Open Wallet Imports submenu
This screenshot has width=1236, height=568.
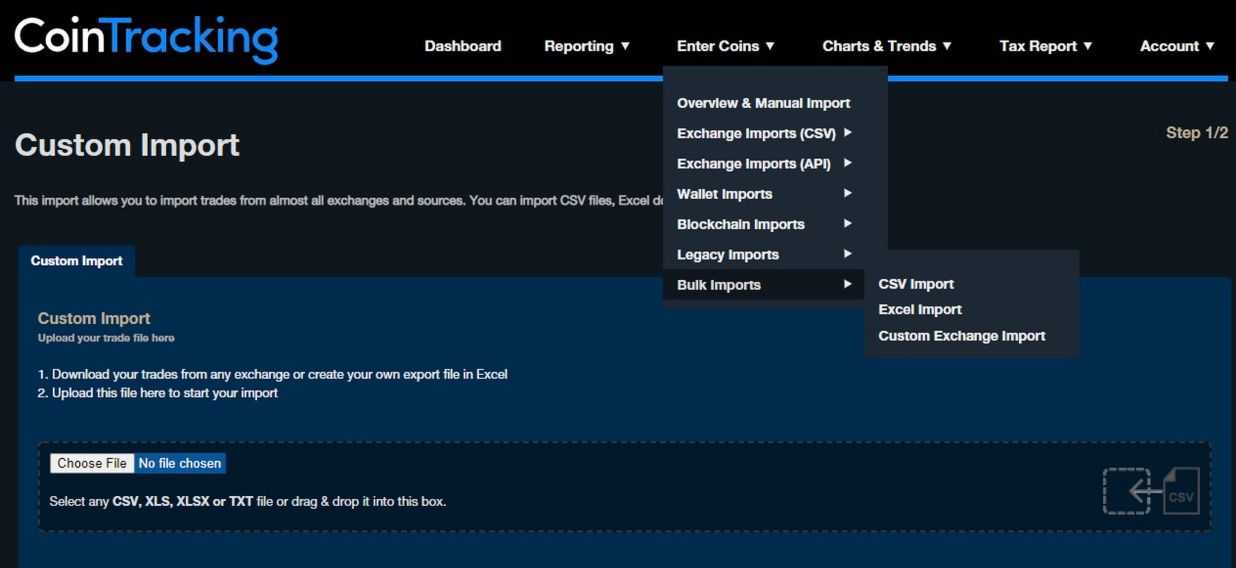pos(764,194)
